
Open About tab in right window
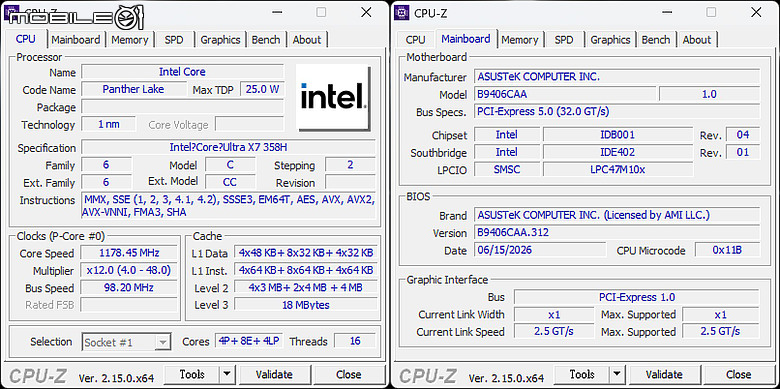(x=696, y=39)
